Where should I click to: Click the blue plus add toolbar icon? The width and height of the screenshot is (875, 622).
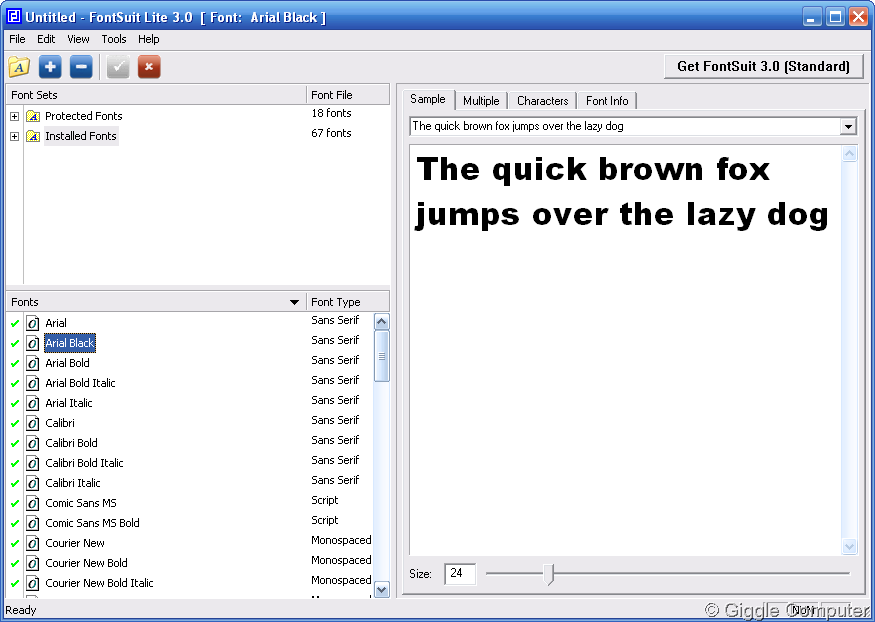click(50, 67)
